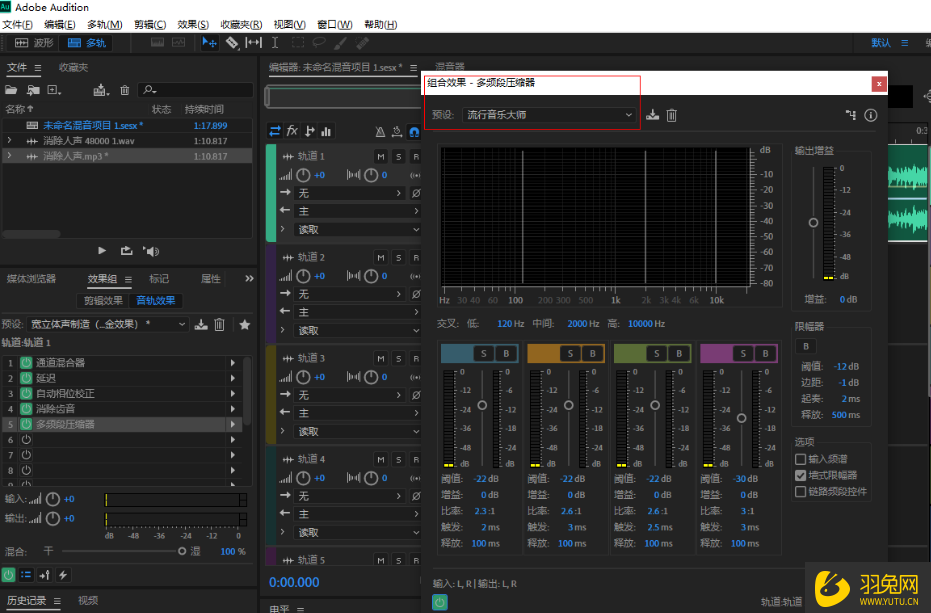Click trash icon in Files panel
The height and width of the screenshot is (613, 931).
(x=125, y=90)
